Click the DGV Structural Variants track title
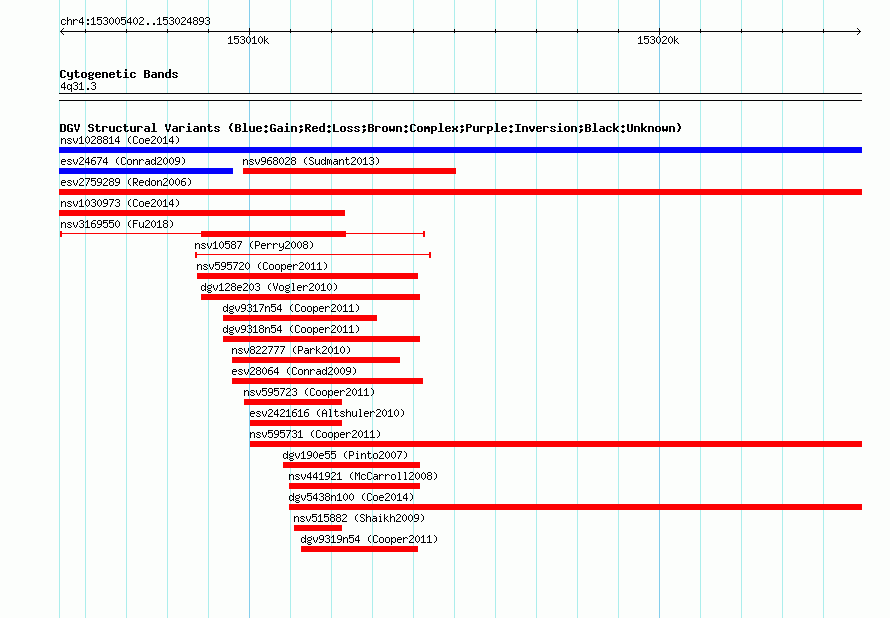 pos(370,128)
